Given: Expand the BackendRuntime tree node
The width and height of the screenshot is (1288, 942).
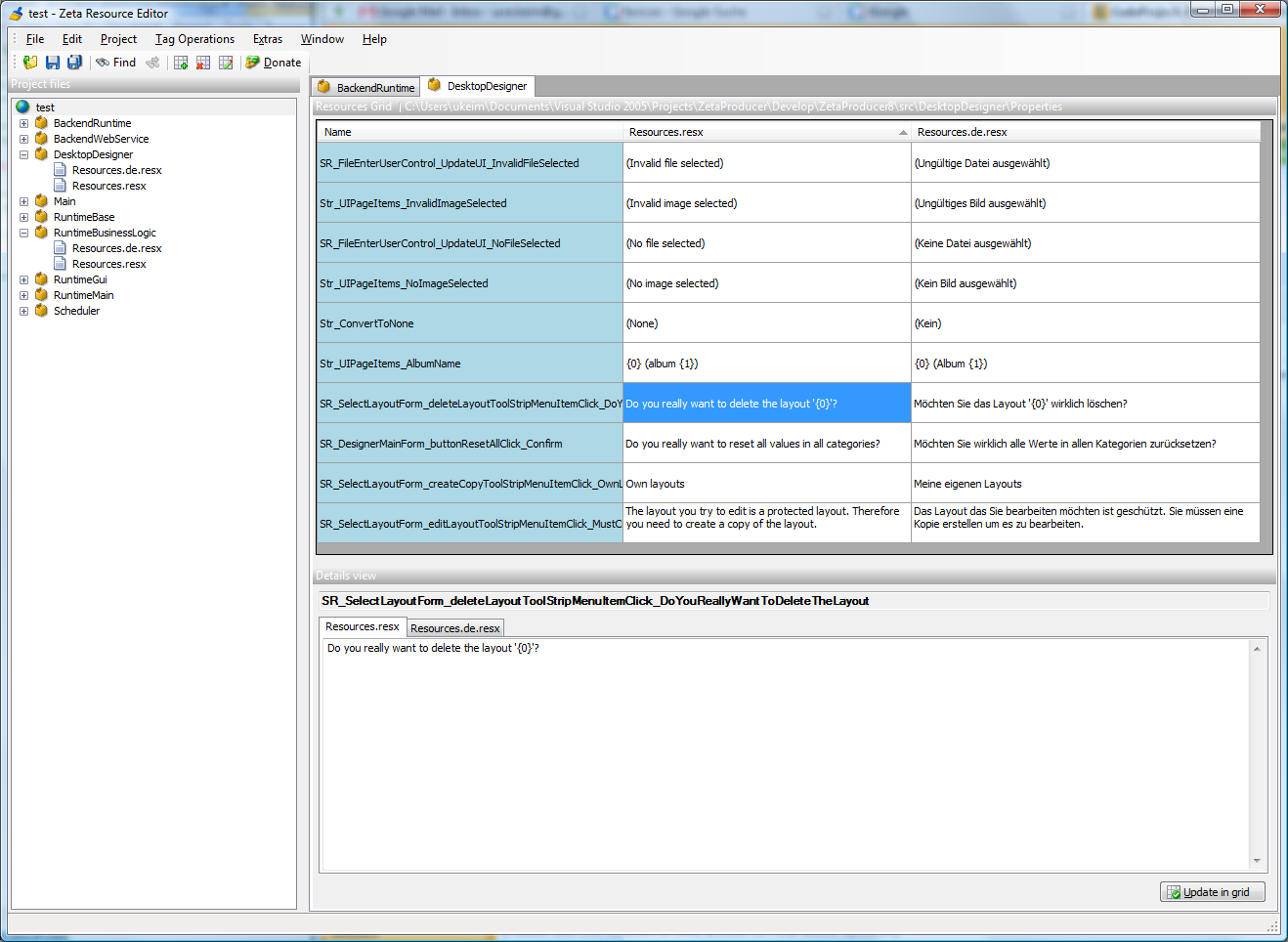Looking at the screenshot, I should 23,123.
